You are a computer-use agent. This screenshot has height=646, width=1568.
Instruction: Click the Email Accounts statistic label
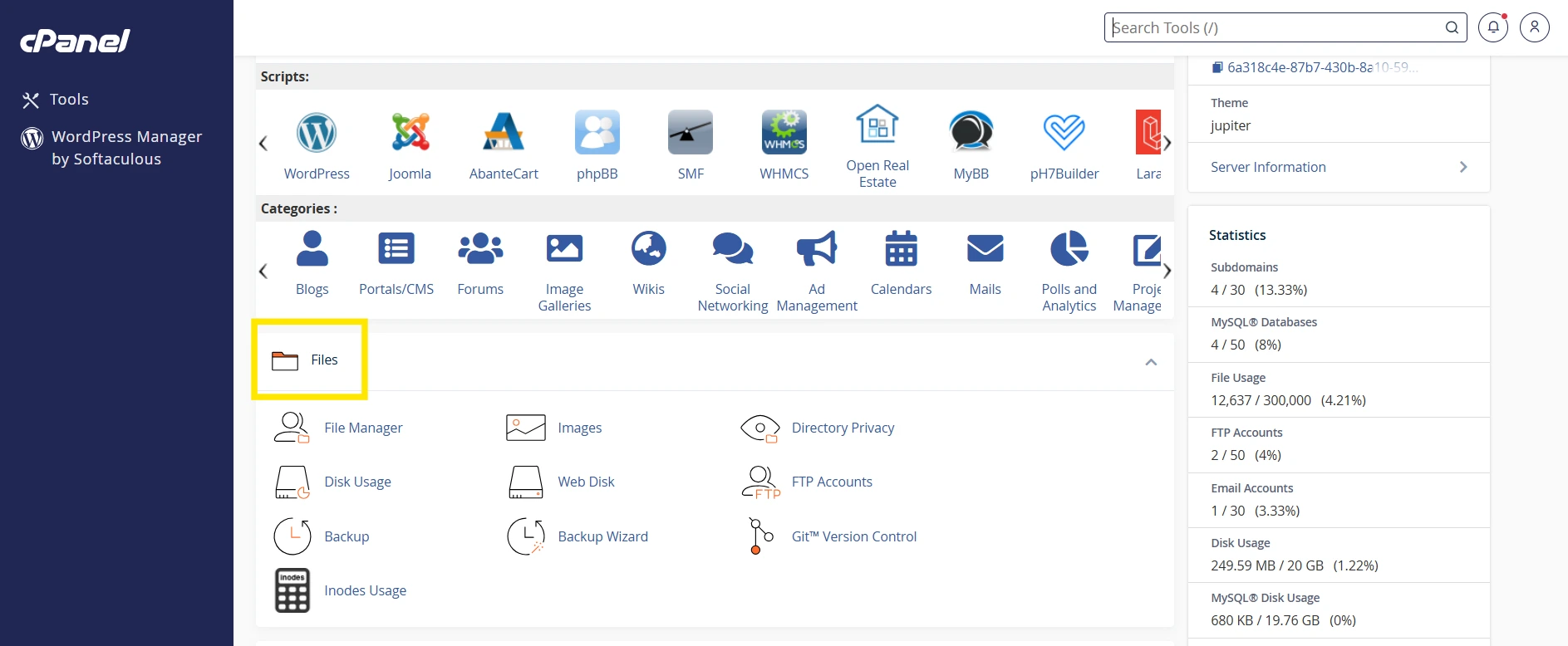(1251, 488)
